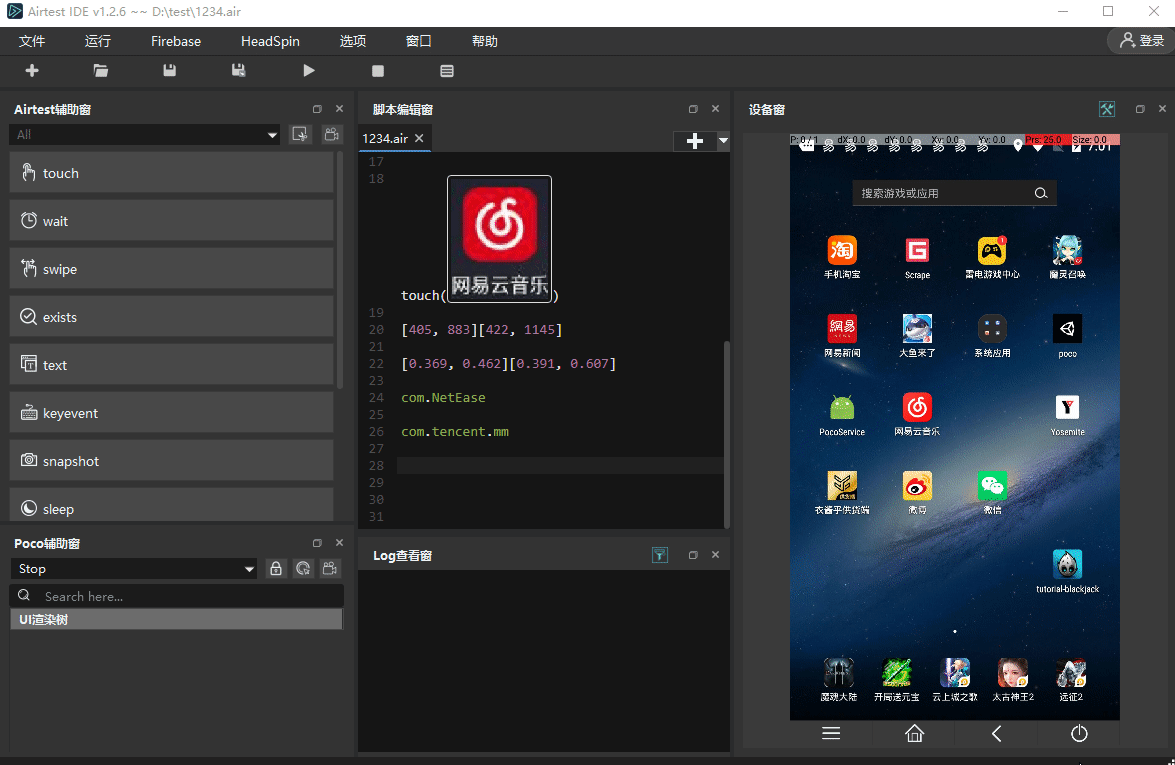The height and width of the screenshot is (765, 1175).
Task: Click the device power button
Action: (1079, 734)
